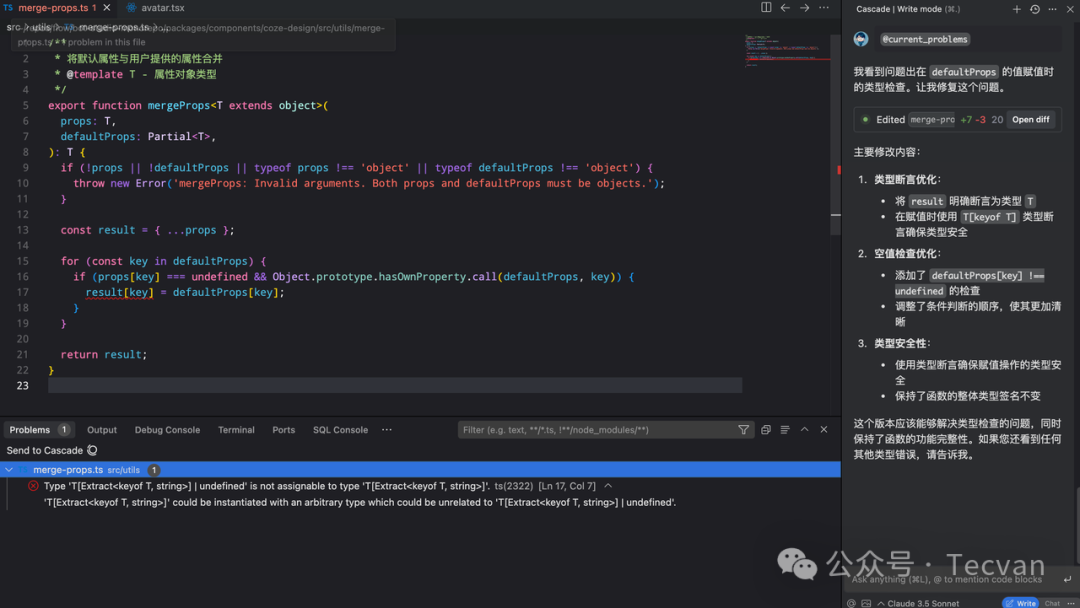Open the avatar.tsx editor tab
1080x608 pixels.
point(161,8)
